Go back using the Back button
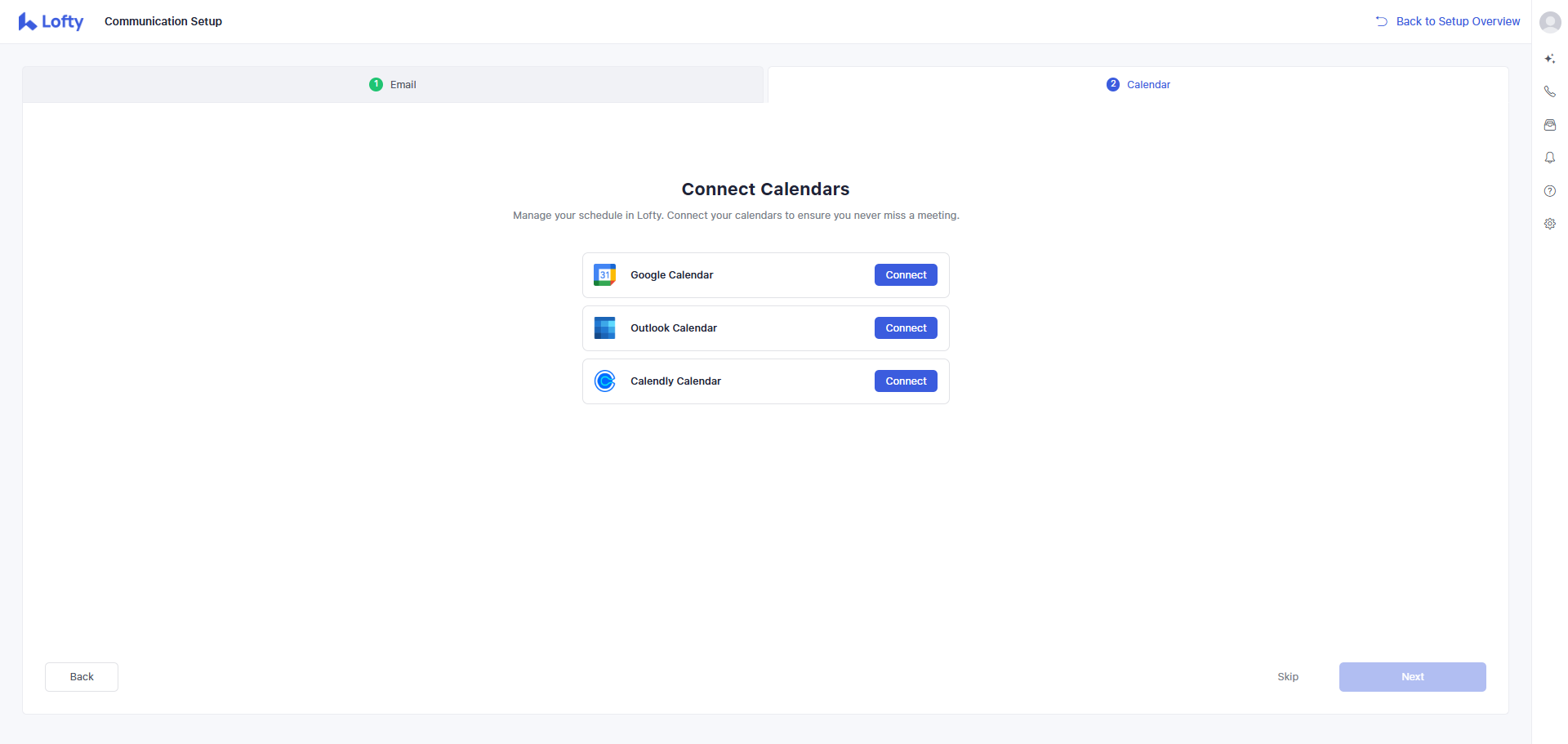The image size is (1568, 744). (x=82, y=677)
